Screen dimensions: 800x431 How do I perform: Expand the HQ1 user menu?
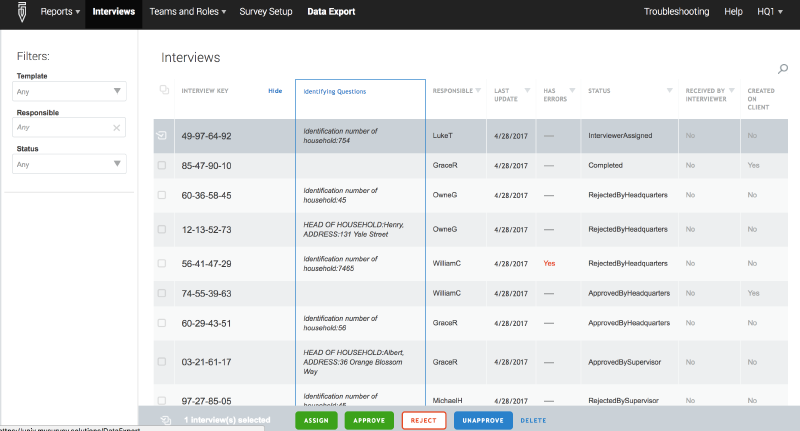[x=770, y=12]
